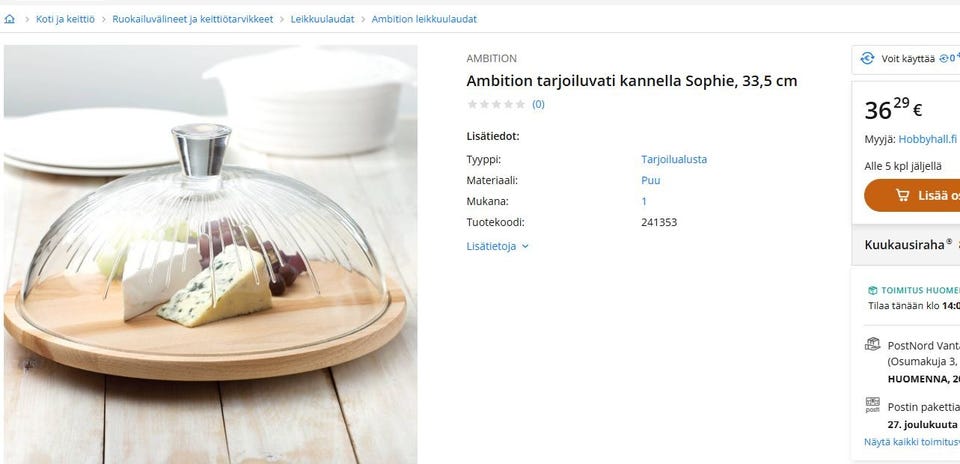Click the shopping cart icon on orange button
The height and width of the screenshot is (464, 960).
click(902, 195)
